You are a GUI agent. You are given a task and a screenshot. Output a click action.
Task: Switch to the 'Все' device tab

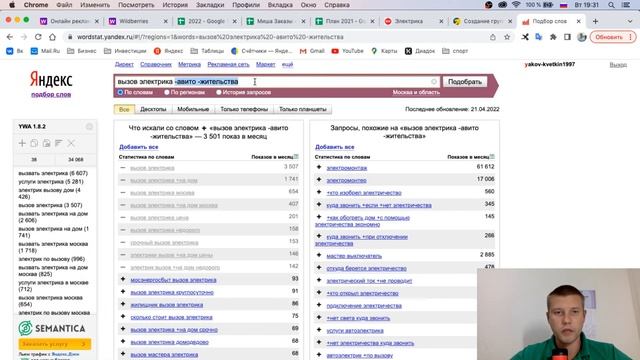(124, 109)
